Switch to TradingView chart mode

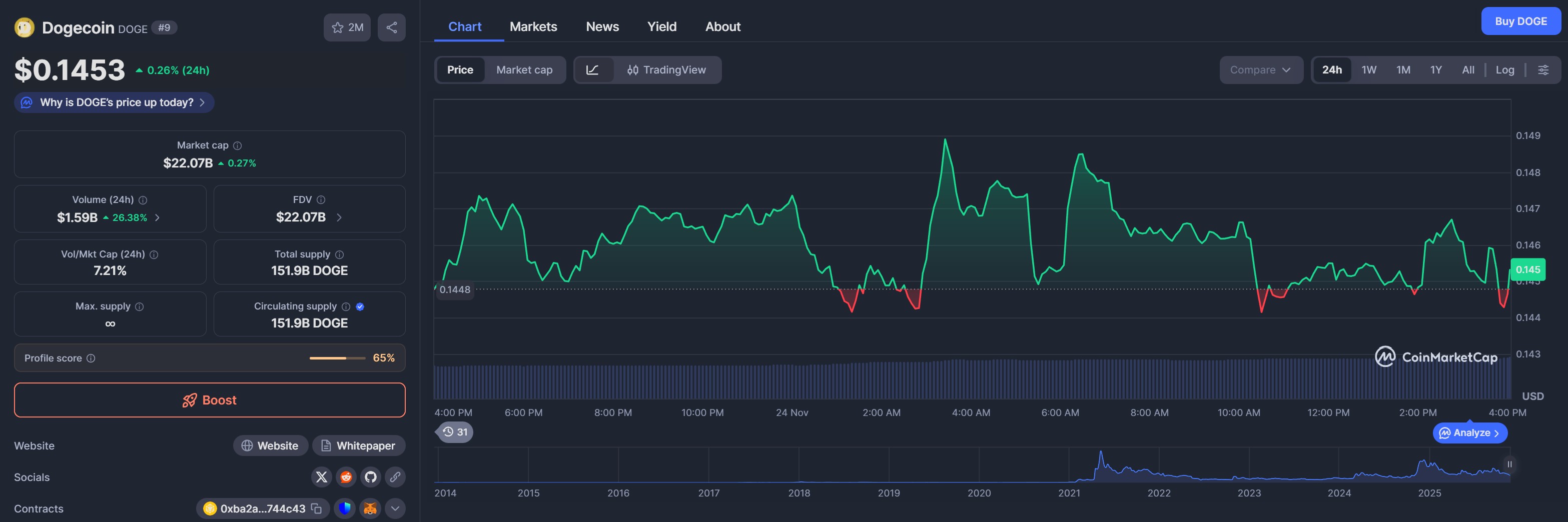tap(666, 70)
